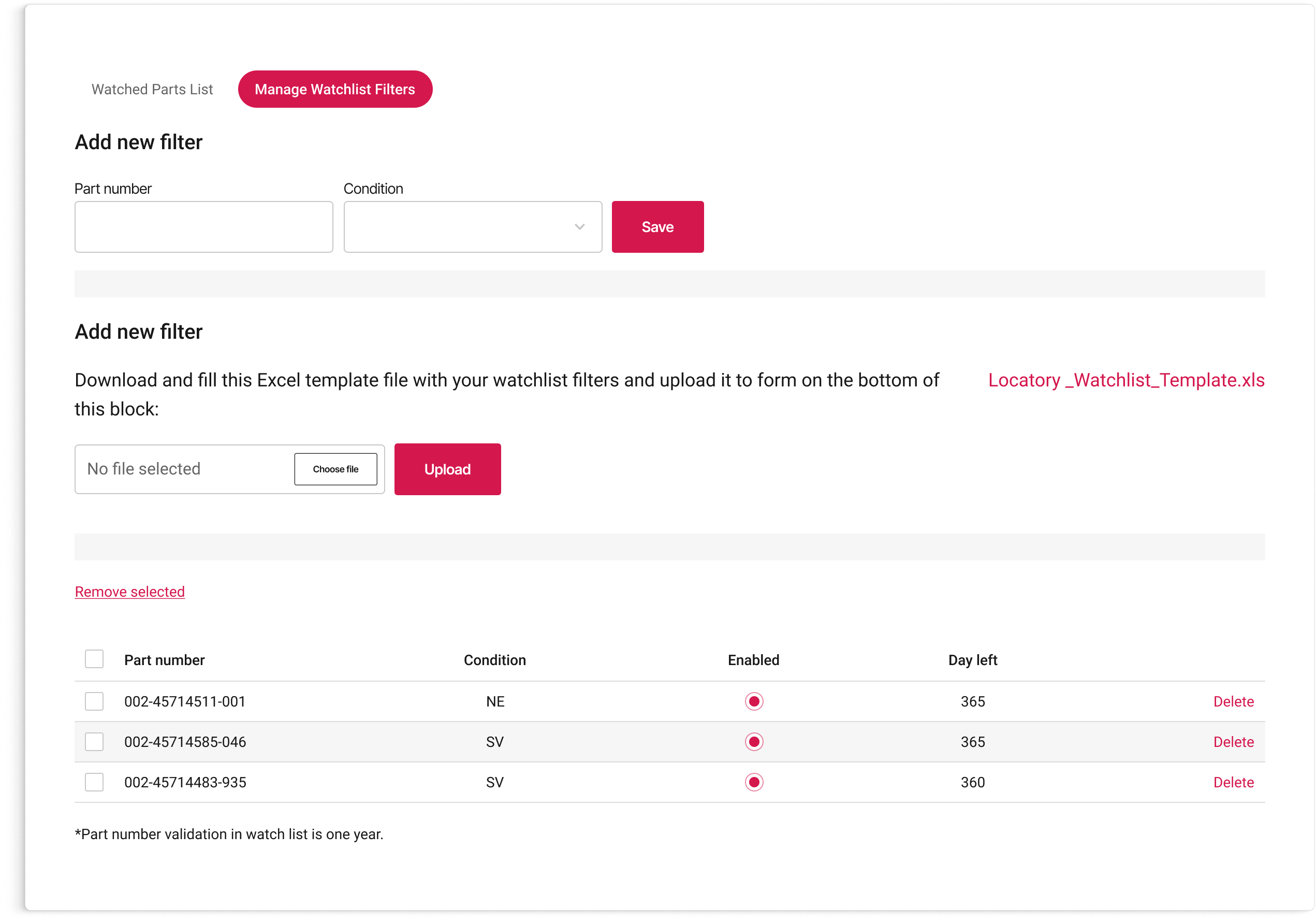1316x922 pixels.
Task: Click the Choose file button
Action: pyautogui.click(x=335, y=469)
